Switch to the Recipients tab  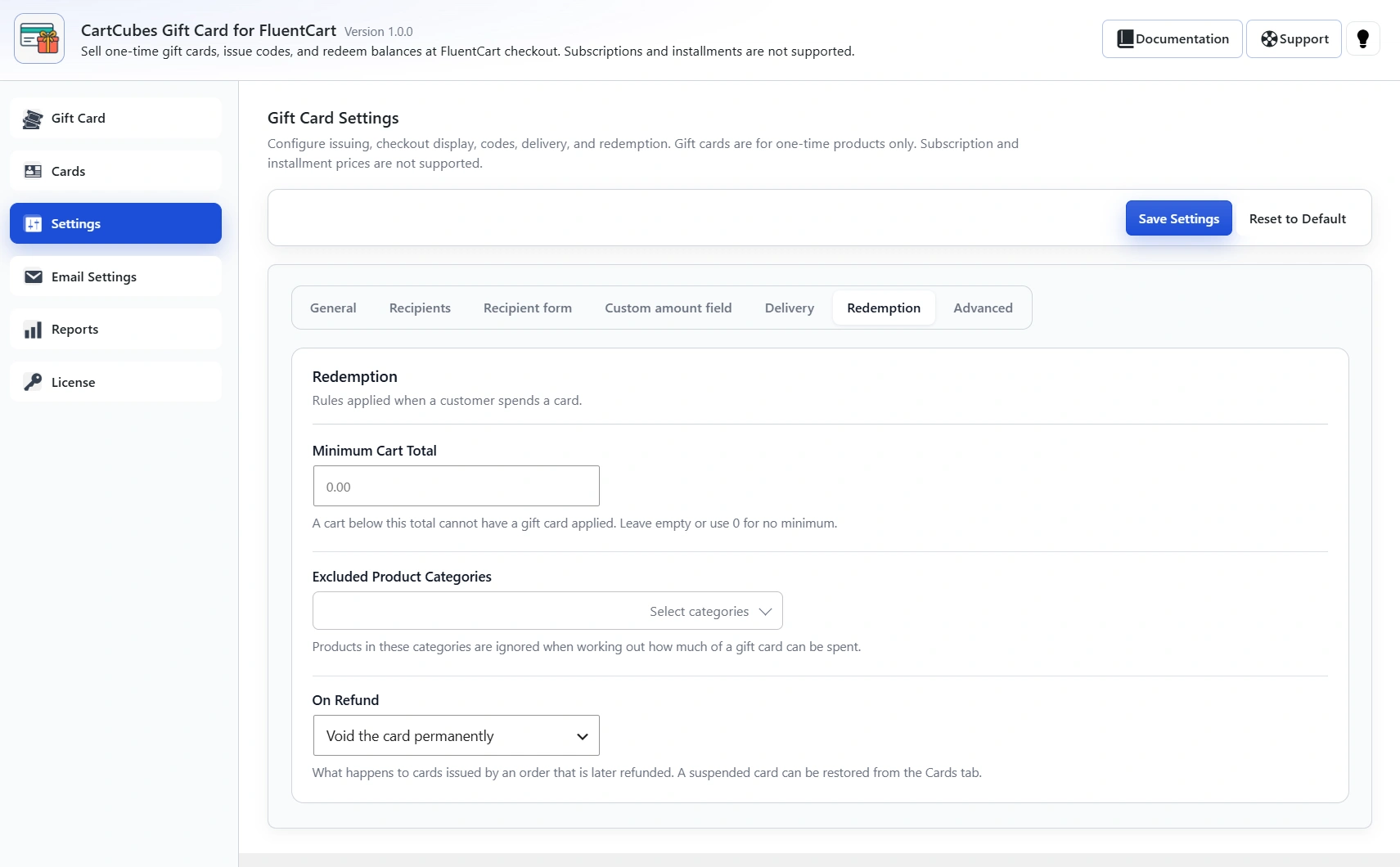point(420,308)
